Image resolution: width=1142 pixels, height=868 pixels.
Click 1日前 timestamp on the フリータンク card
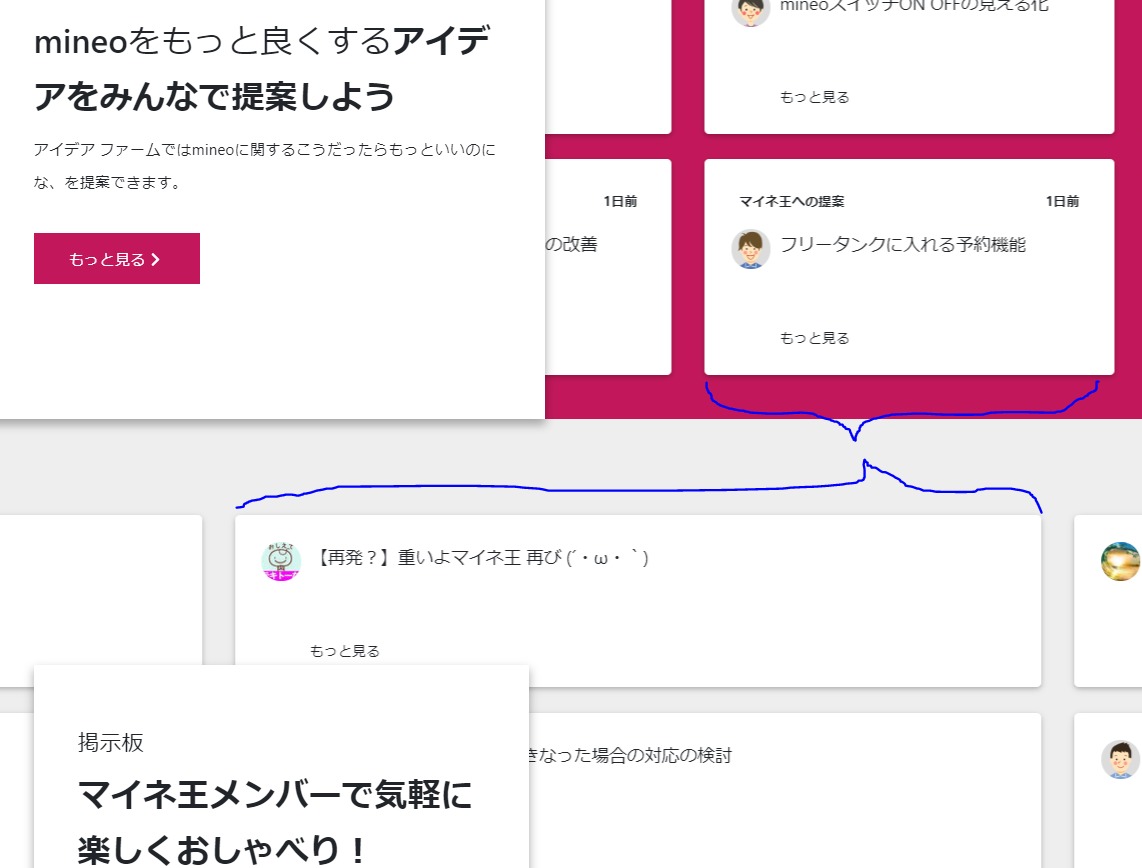click(x=1062, y=201)
